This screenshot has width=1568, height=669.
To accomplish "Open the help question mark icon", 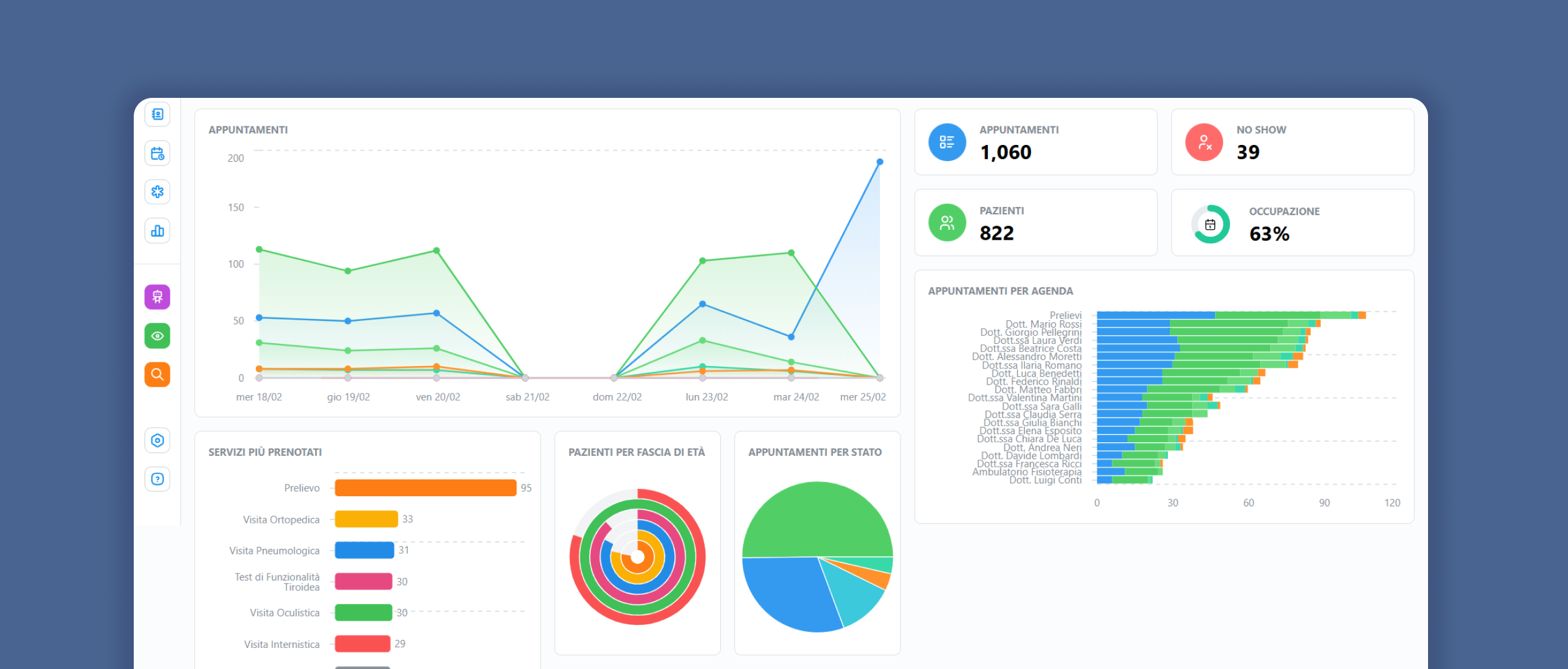I will 157,479.
